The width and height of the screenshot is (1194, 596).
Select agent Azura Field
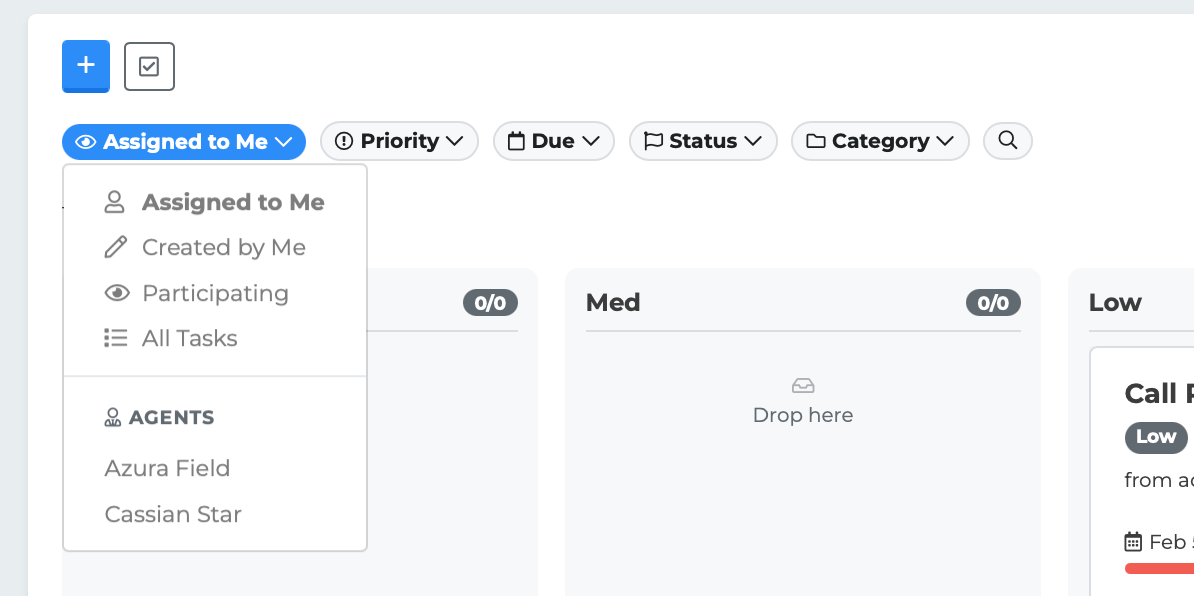click(x=167, y=468)
